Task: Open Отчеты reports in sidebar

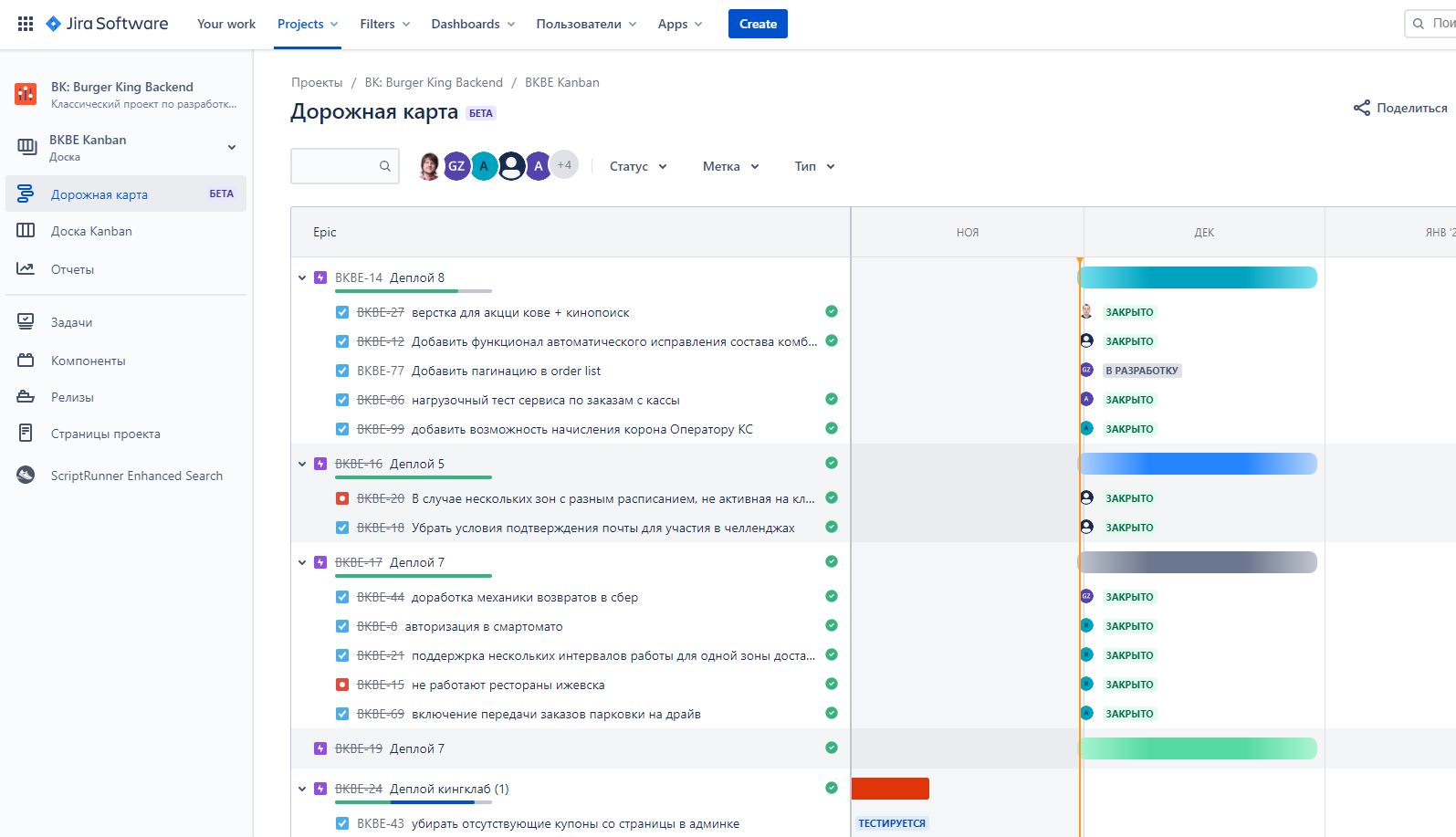Action: (72, 269)
